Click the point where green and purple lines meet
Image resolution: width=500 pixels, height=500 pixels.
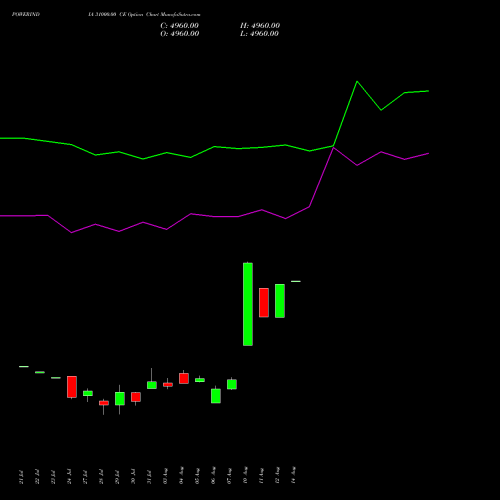point(333,147)
